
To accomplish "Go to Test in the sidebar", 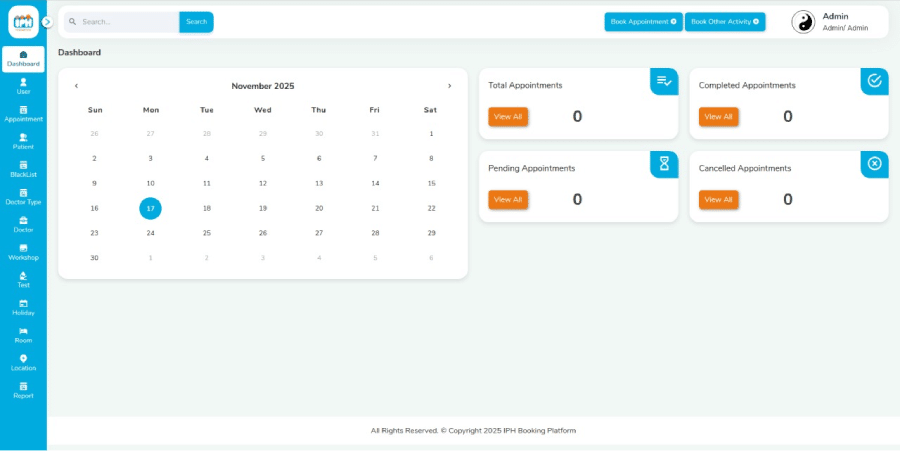I will pos(23,280).
